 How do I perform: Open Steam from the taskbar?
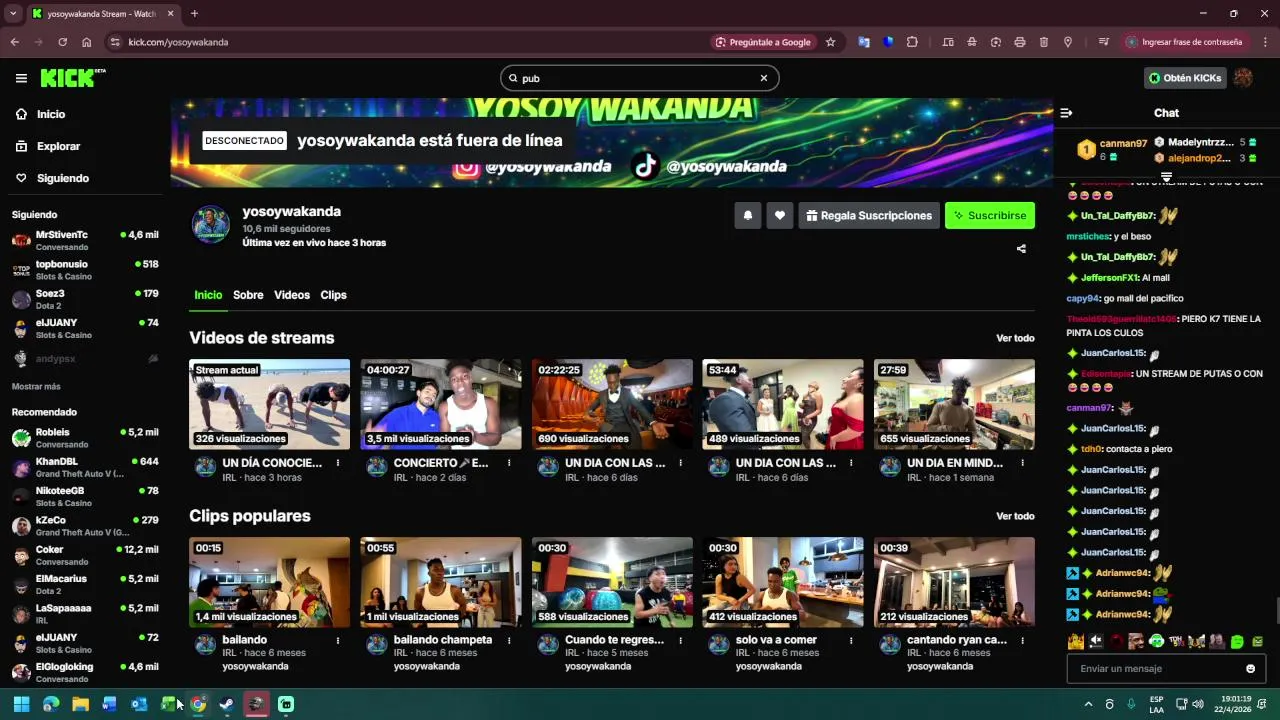click(x=227, y=704)
